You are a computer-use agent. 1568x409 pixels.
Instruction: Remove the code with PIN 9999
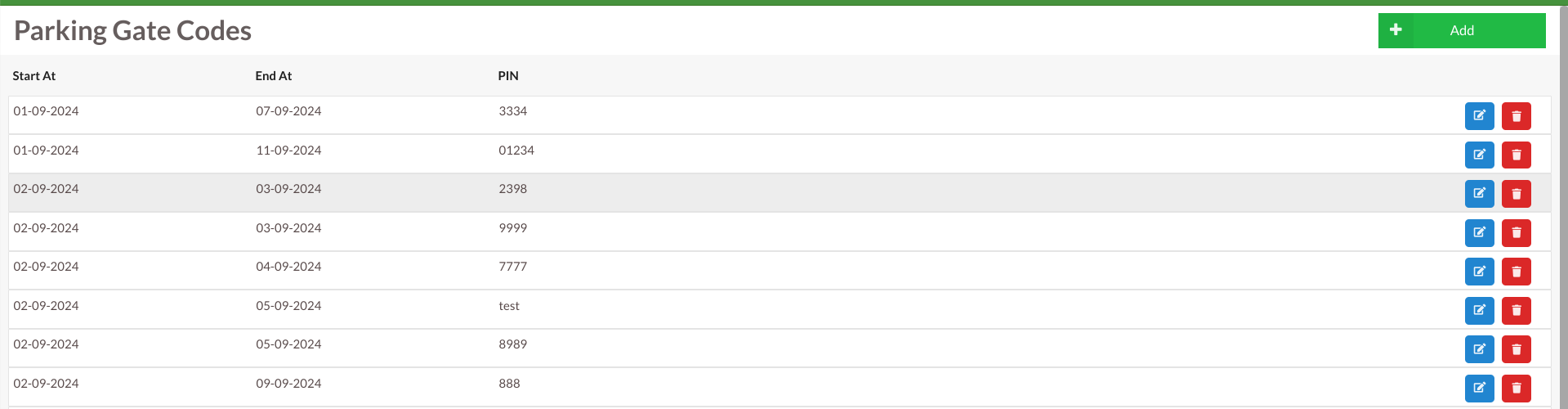coord(1516,233)
